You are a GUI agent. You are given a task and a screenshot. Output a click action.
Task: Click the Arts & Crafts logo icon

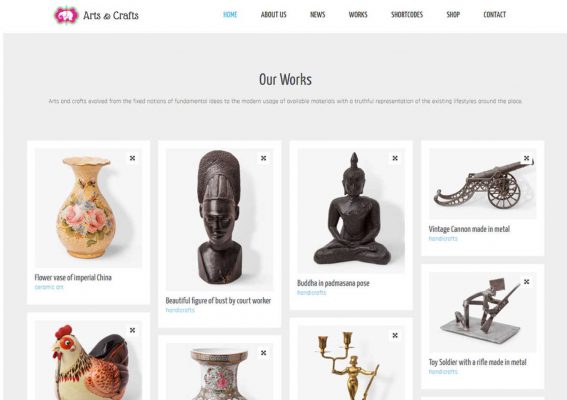click(x=66, y=16)
